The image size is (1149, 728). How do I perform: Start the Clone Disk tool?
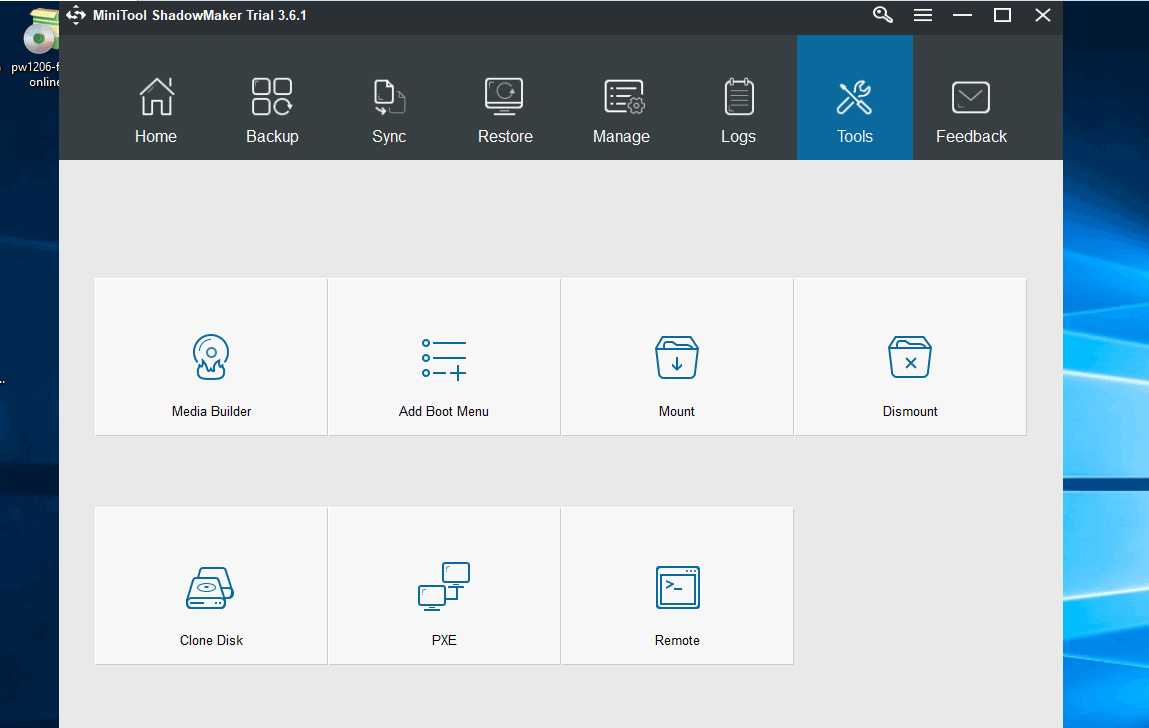tap(210, 586)
